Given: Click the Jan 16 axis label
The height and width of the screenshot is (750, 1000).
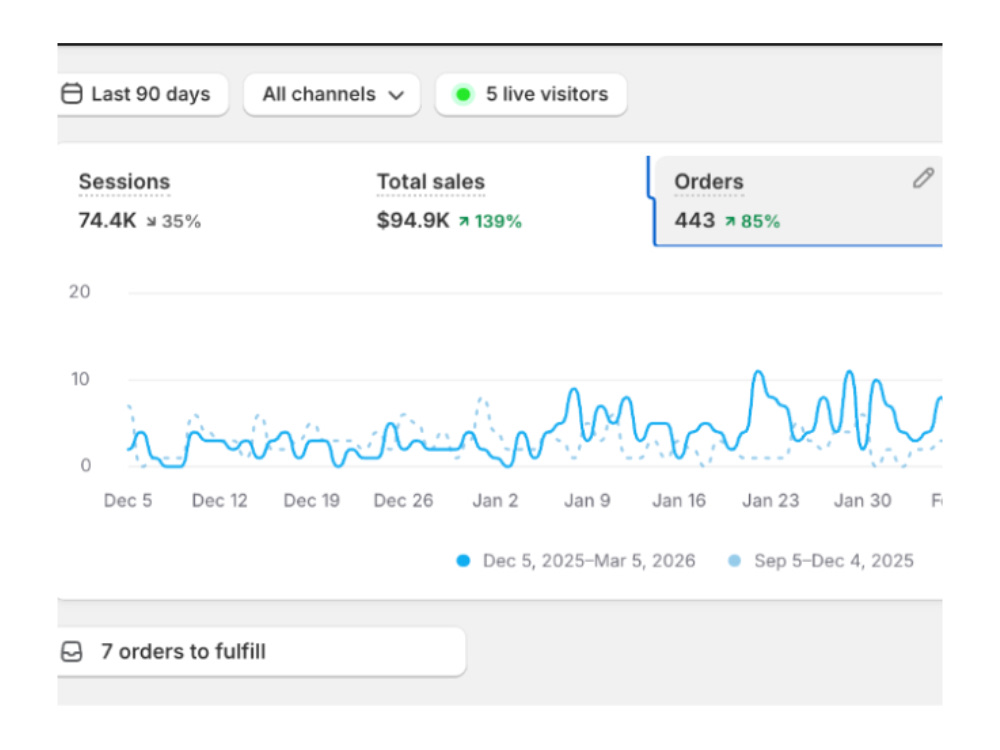Looking at the screenshot, I should (679, 501).
